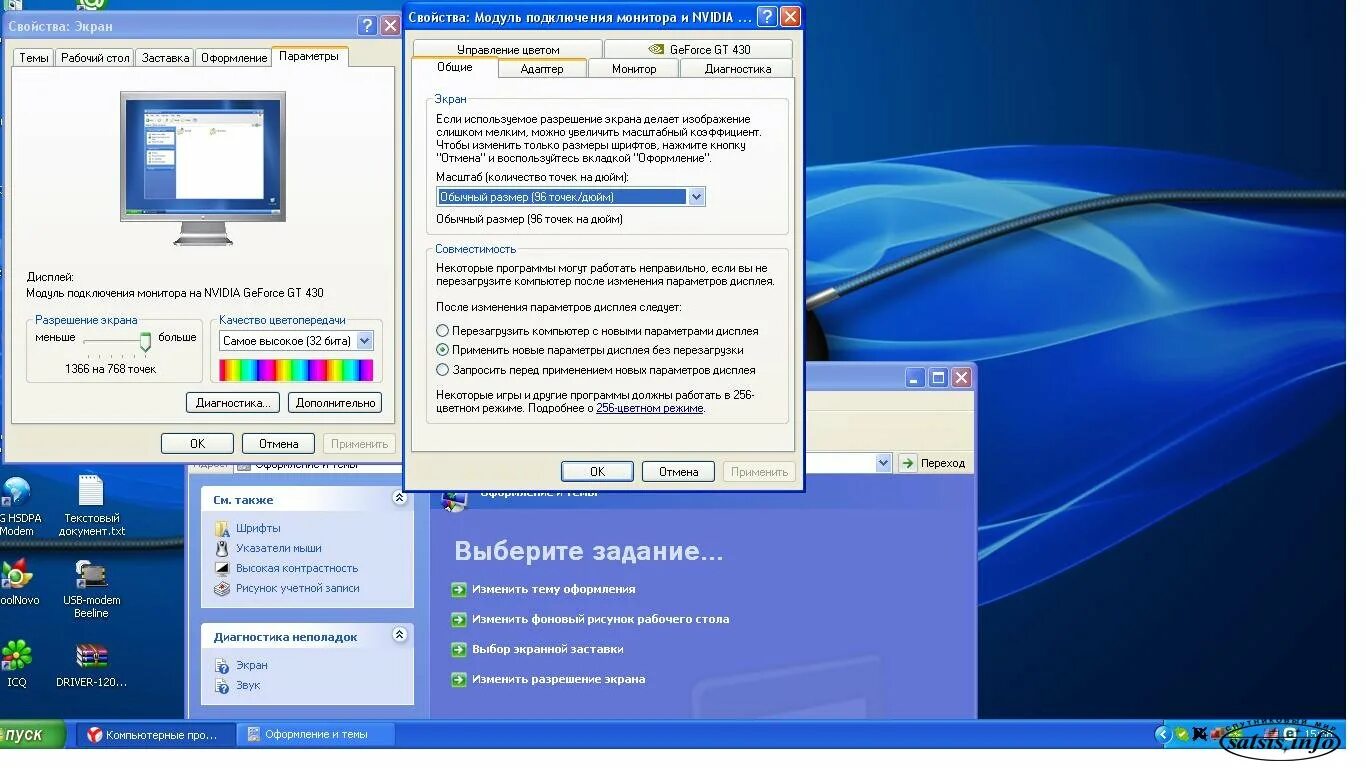The width and height of the screenshot is (1366, 768).
Task: Confirm OK in the NVIDIA module dialog
Action: tap(597, 472)
